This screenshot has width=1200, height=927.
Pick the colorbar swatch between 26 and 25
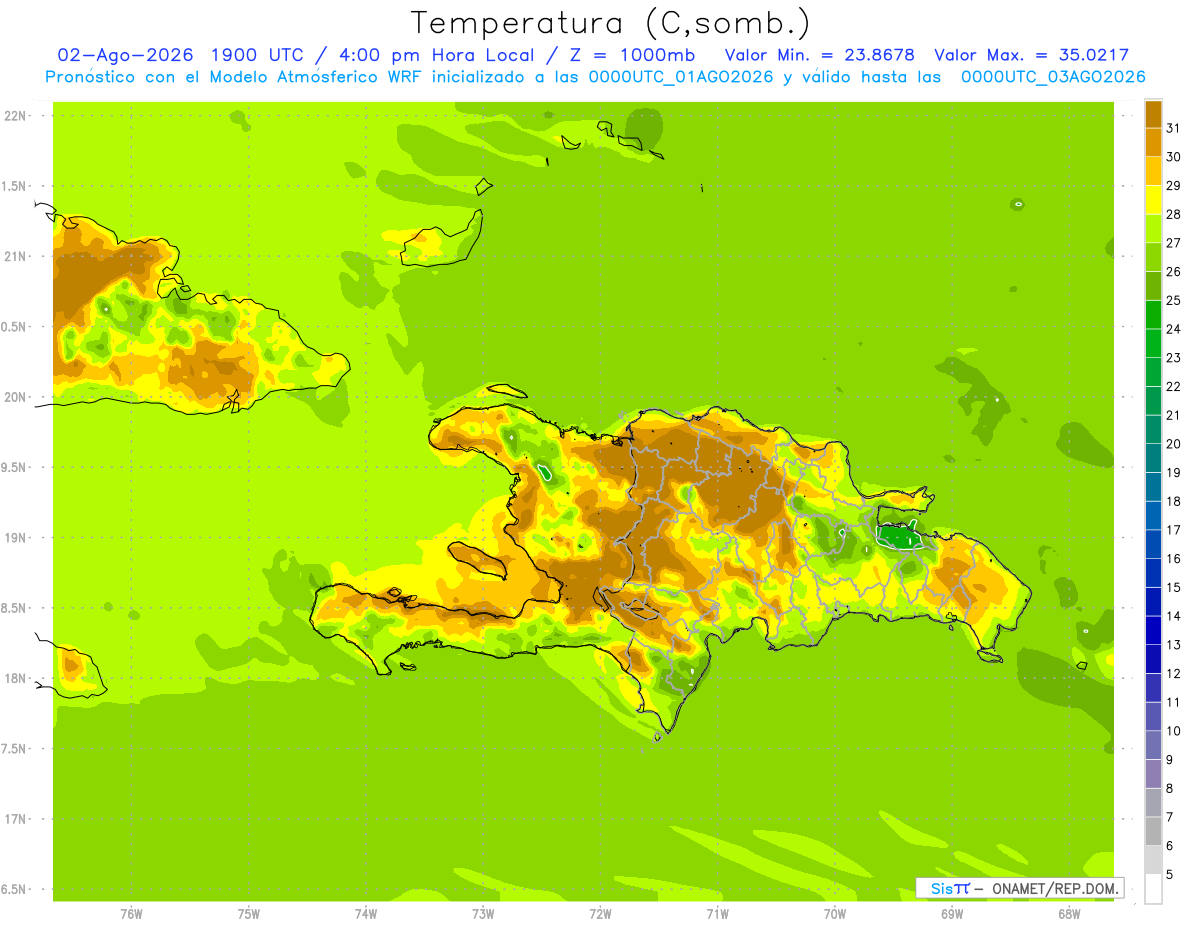(x=1153, y=286)
